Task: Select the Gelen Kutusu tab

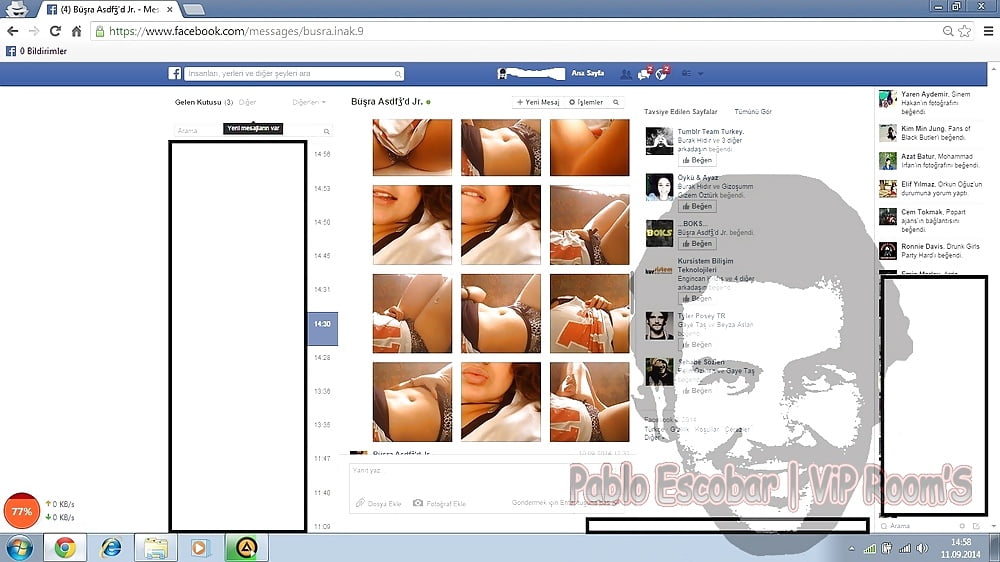Action: (x=203, y=102)
